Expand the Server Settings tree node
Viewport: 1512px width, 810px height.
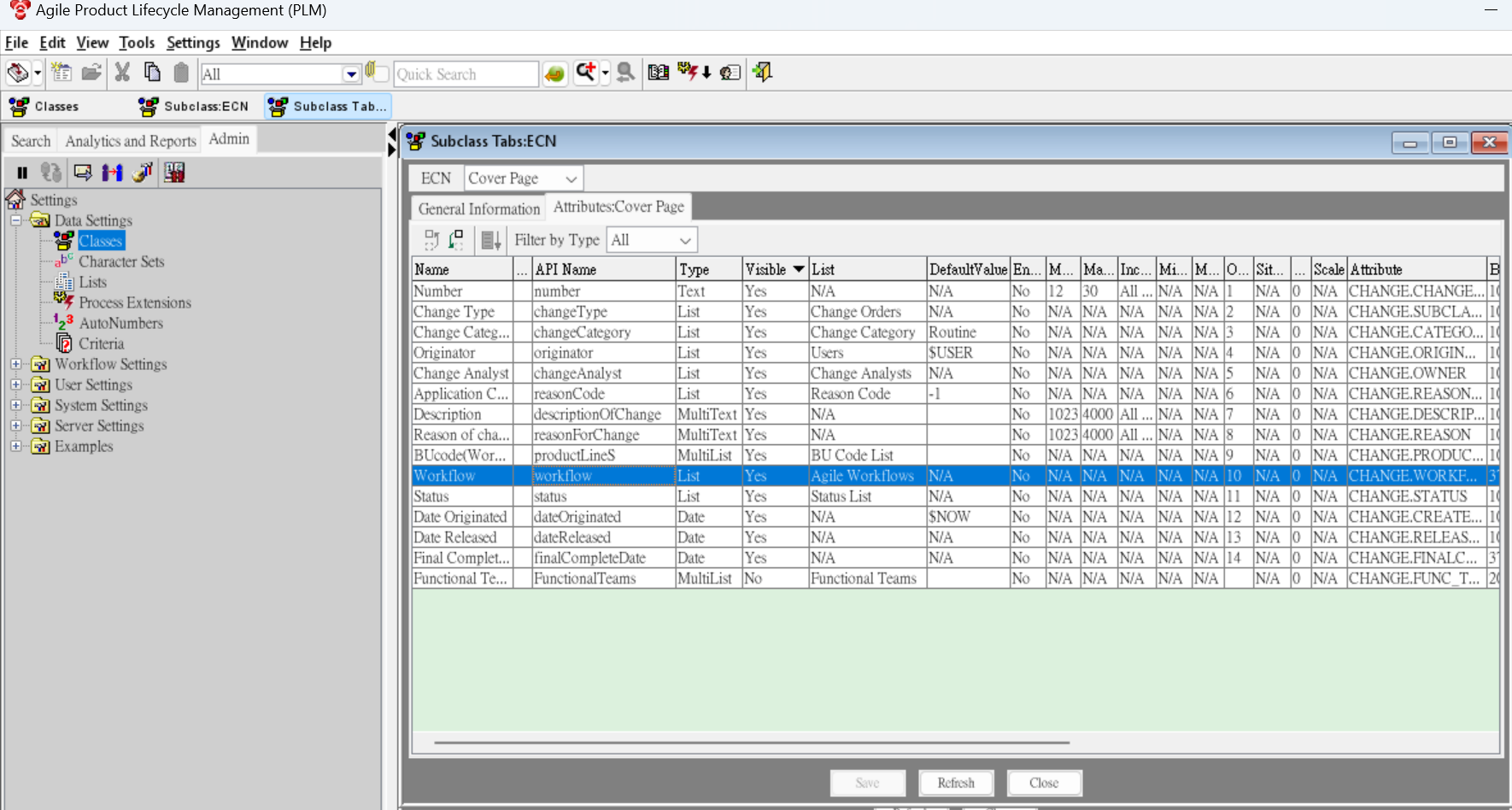[15, 426]
